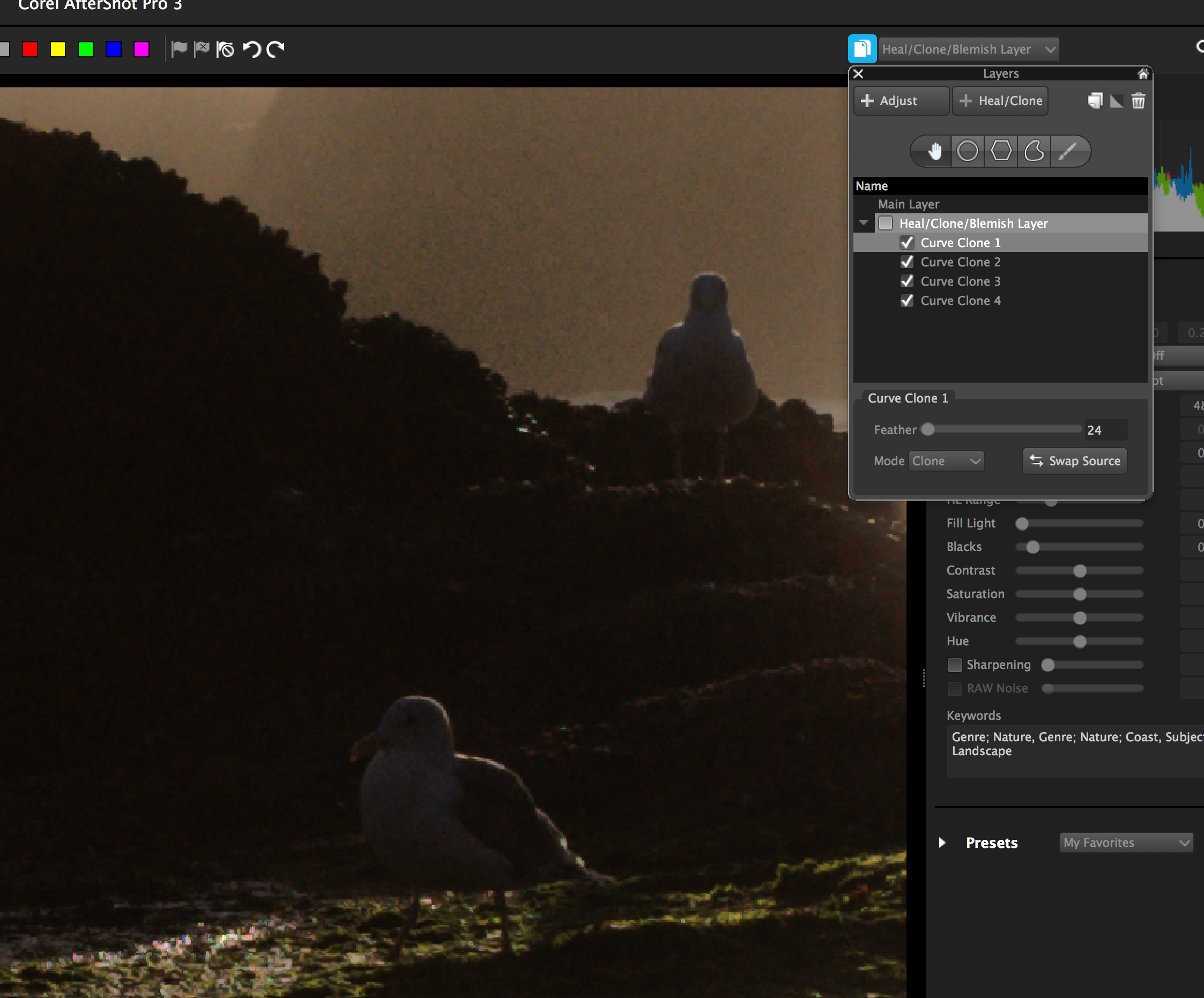Click the add Adjust layer button

pyautogui.click(x=900, y=101)
